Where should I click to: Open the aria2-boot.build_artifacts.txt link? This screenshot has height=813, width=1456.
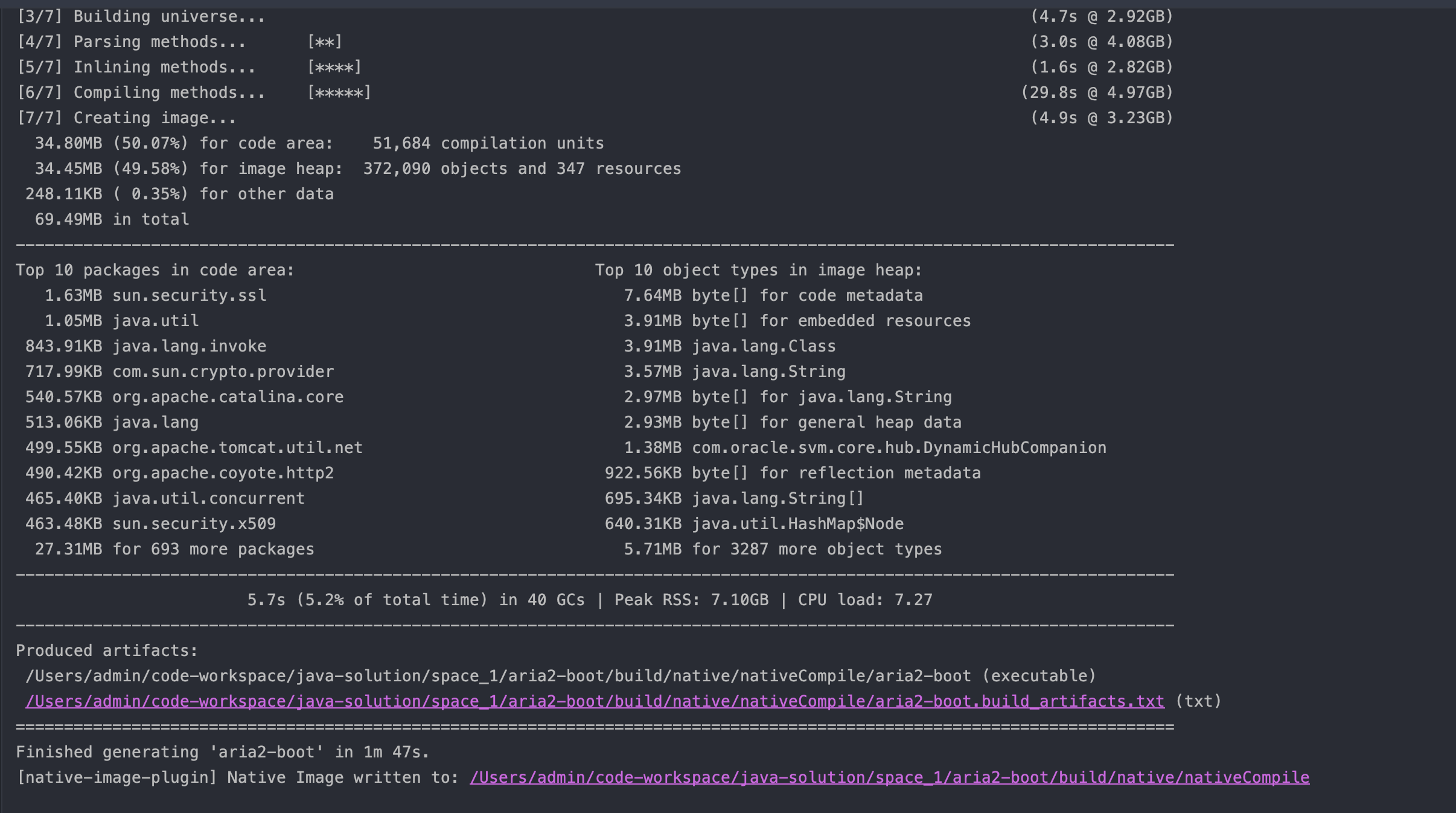coord(595,701)
